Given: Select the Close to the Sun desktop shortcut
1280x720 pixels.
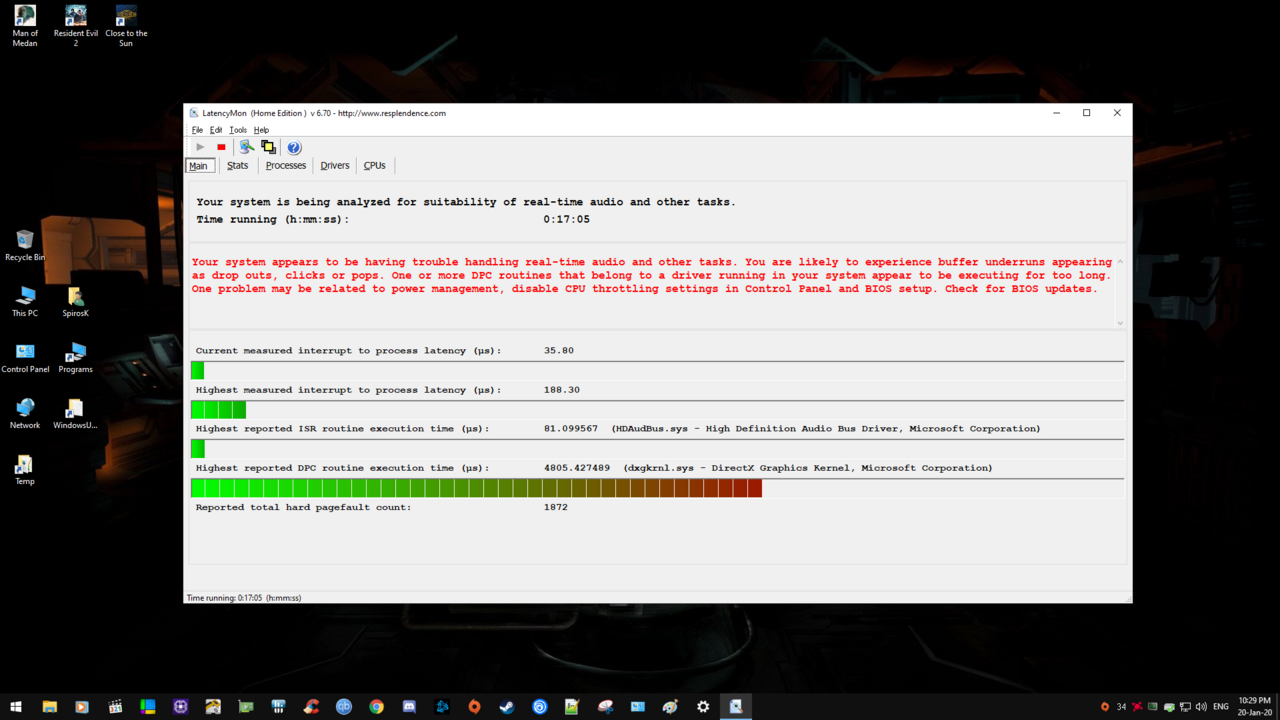Looking at the screenshot, I should click(126, 26).
